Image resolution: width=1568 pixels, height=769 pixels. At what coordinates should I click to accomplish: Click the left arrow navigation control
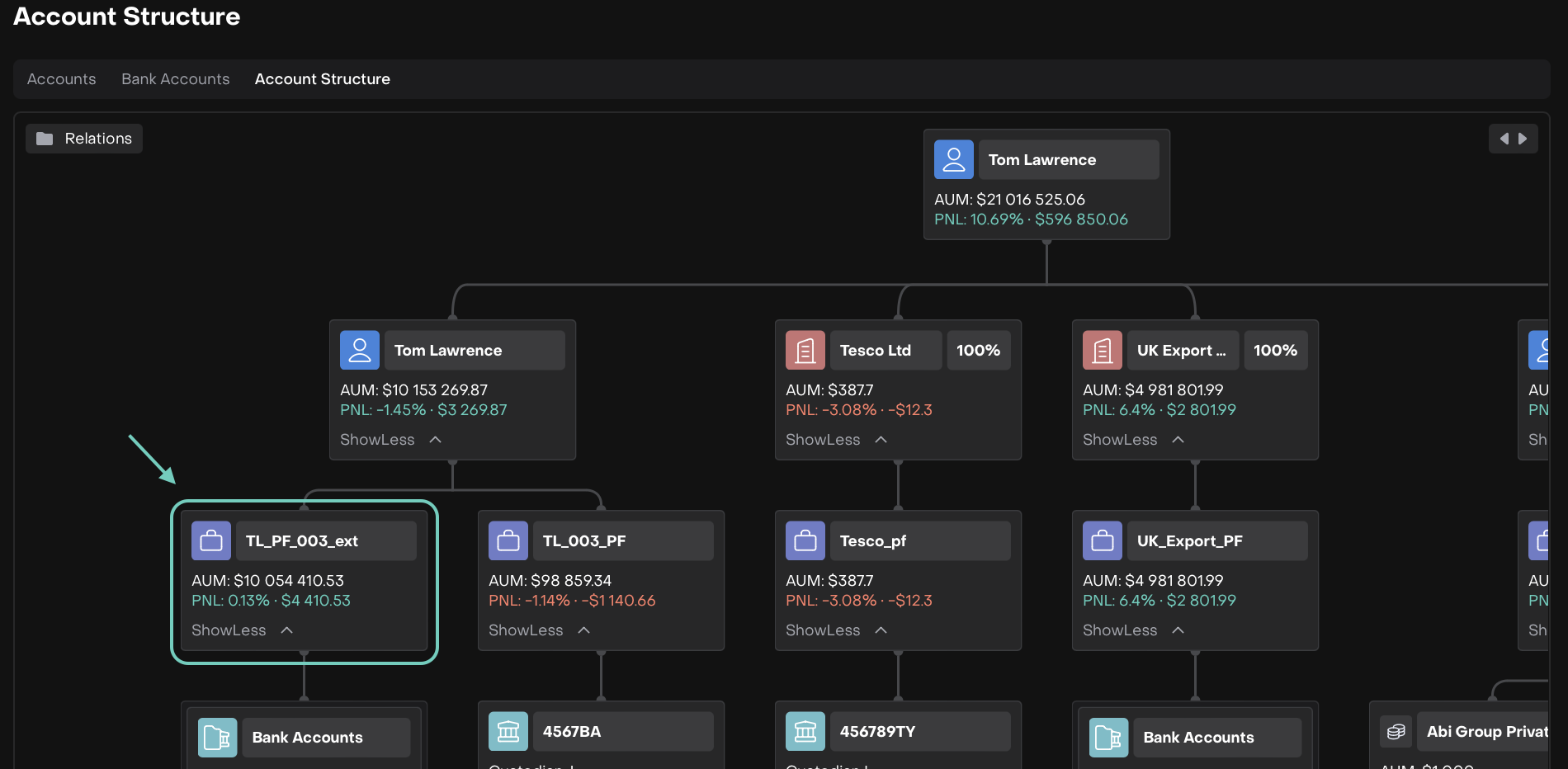pyautogui.click(x=1504, y=139)
